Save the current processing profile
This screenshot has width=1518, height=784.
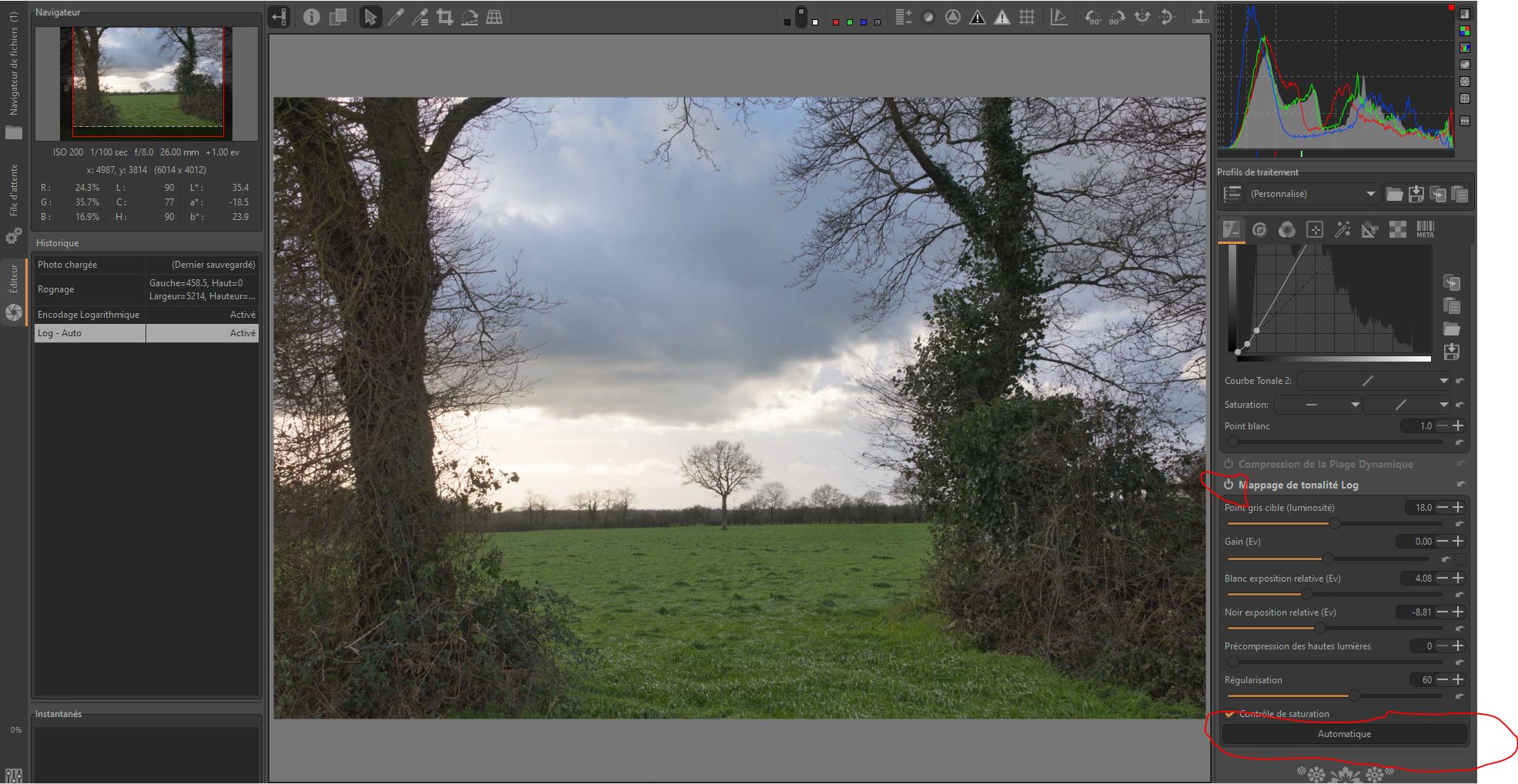click(1416, 194)
